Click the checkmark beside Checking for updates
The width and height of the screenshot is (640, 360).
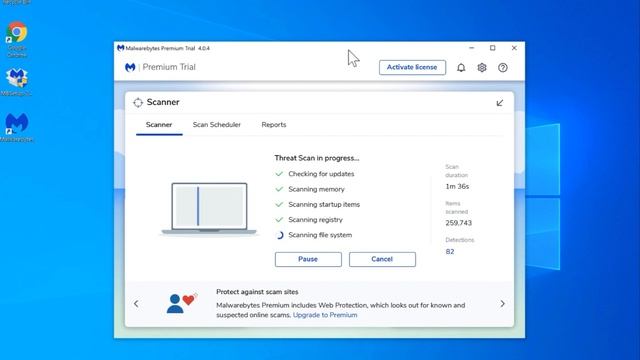pyautogui.click(x=279, y=174)
